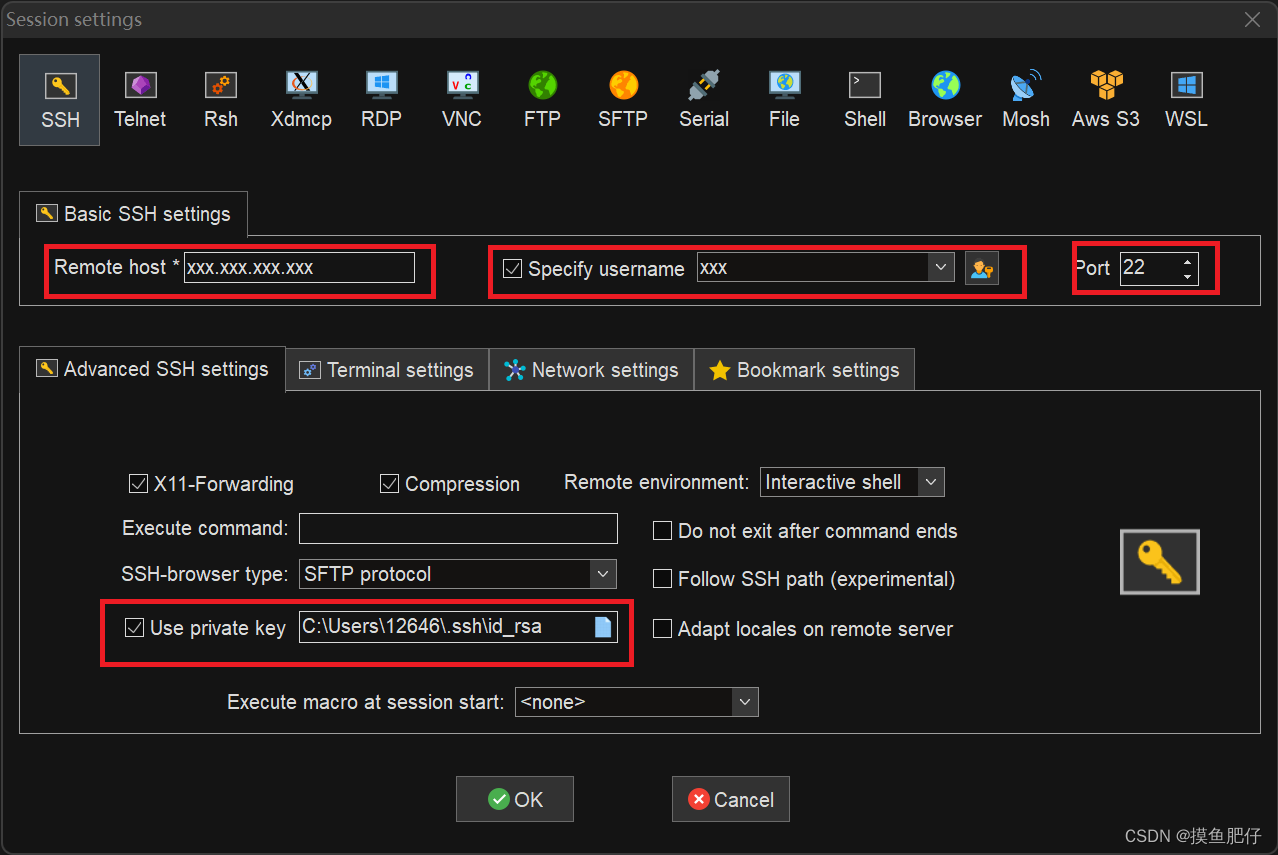
Task: Browse for private key file icon
Action: [603, 627]
